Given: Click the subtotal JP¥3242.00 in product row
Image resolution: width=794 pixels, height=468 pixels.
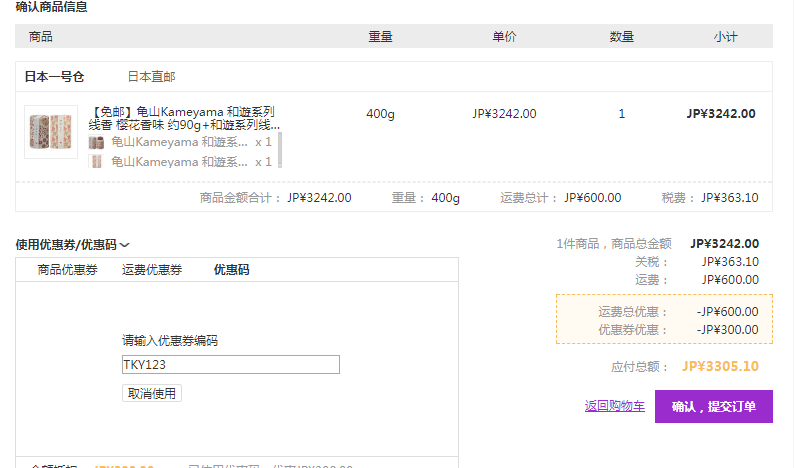Looking at the screenshot, I should point(721,114).
